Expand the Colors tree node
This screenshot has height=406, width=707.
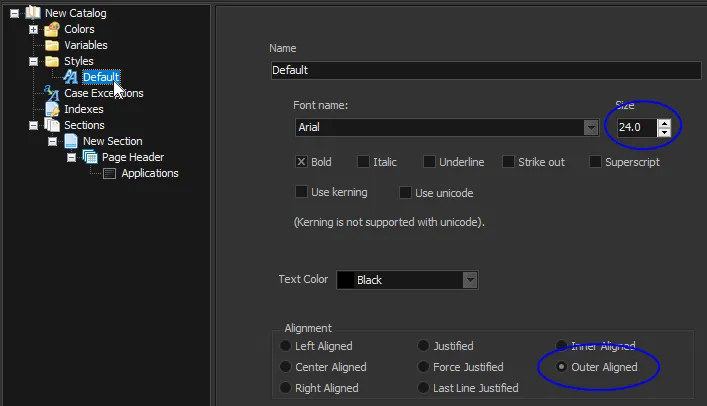33,29
